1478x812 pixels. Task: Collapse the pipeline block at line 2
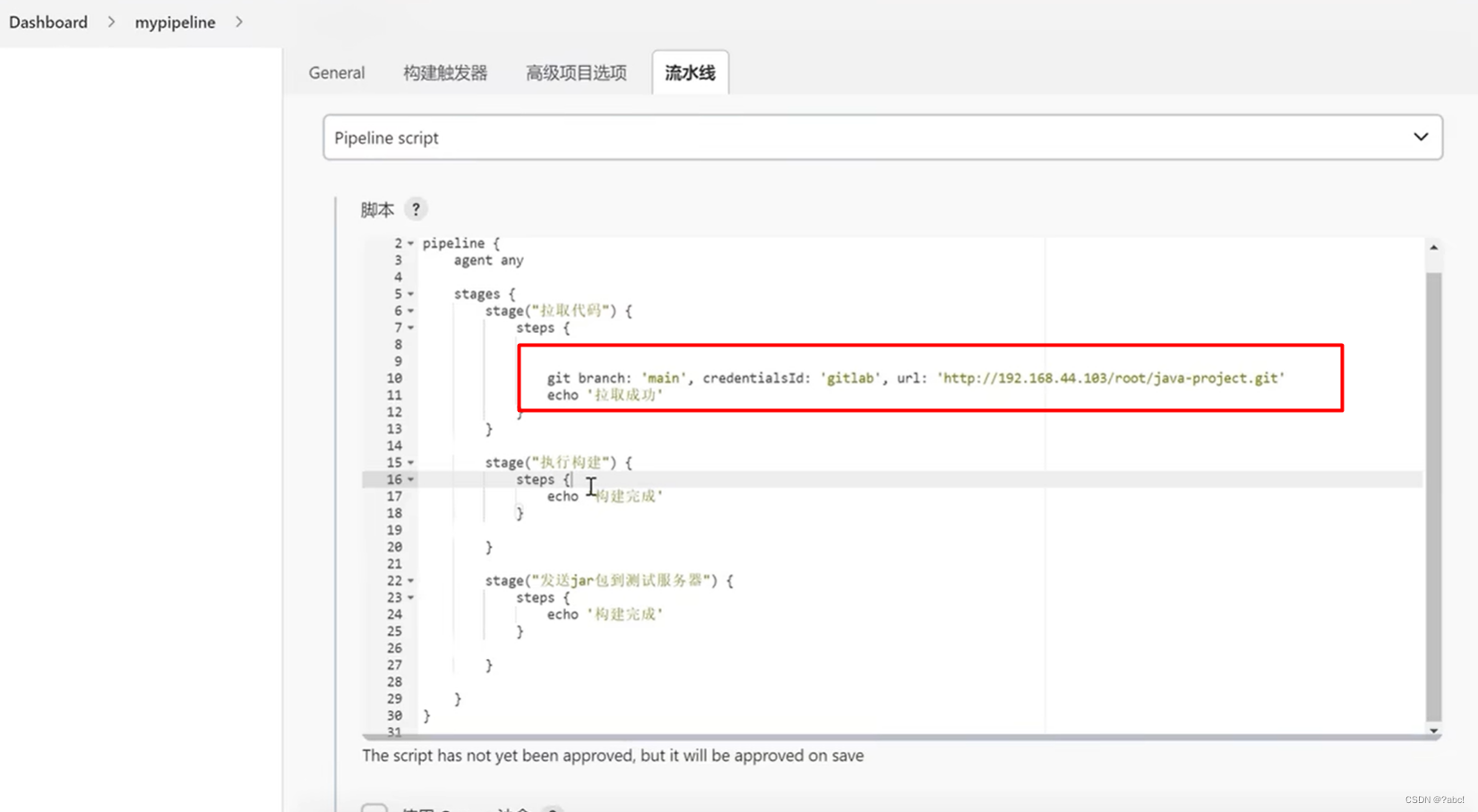[x=411, y=244]
